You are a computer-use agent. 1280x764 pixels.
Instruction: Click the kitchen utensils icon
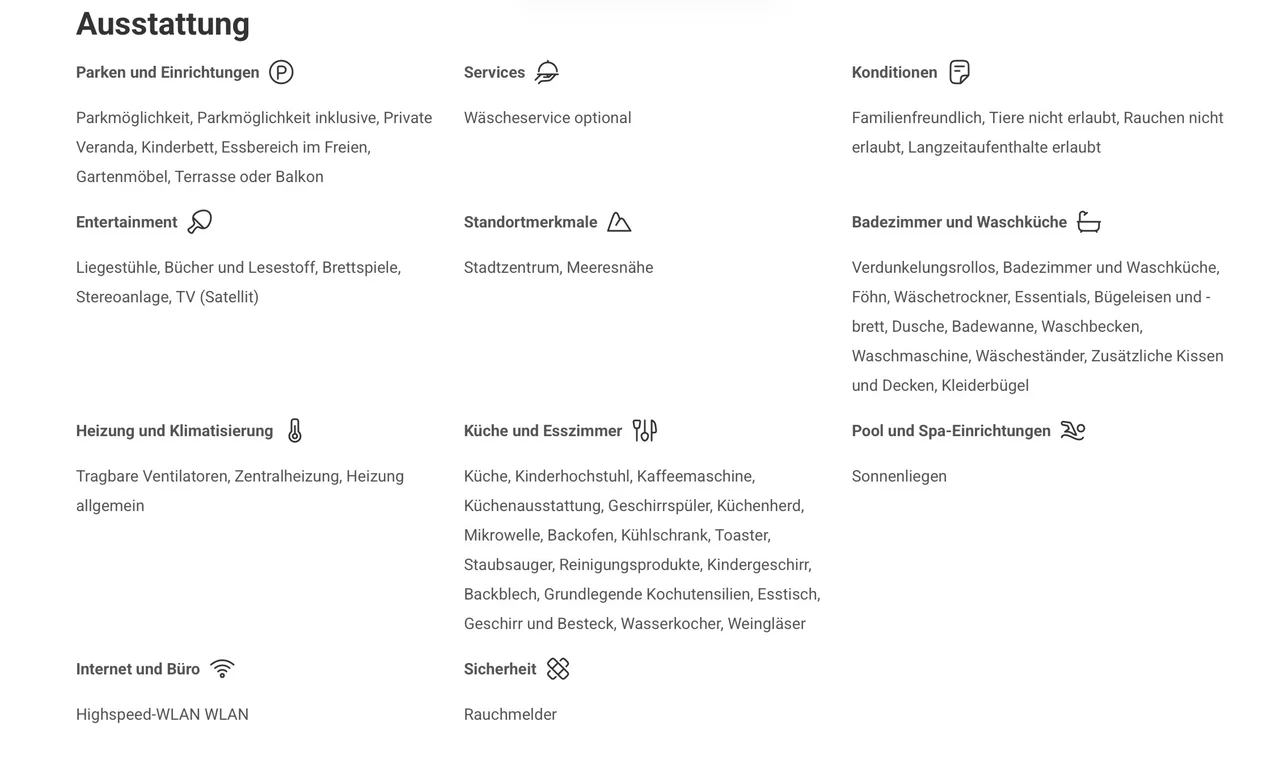click(645, 431)
